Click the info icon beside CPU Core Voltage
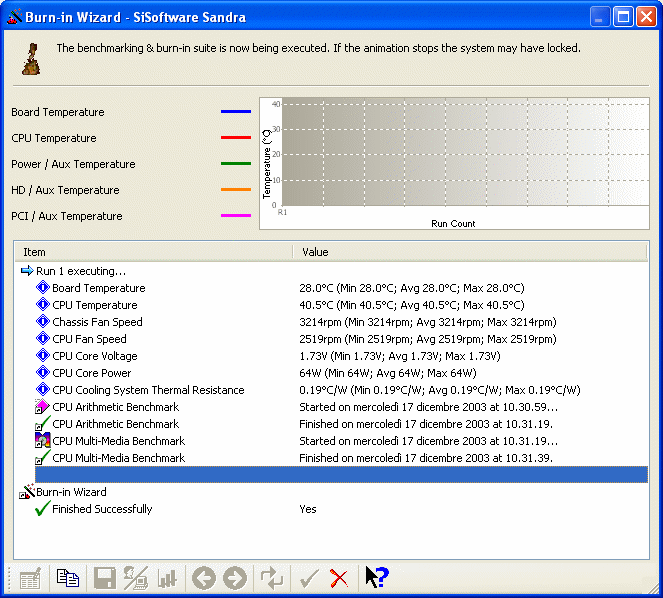The height and width of the screenshot is (598, 663). click(43, 356)
